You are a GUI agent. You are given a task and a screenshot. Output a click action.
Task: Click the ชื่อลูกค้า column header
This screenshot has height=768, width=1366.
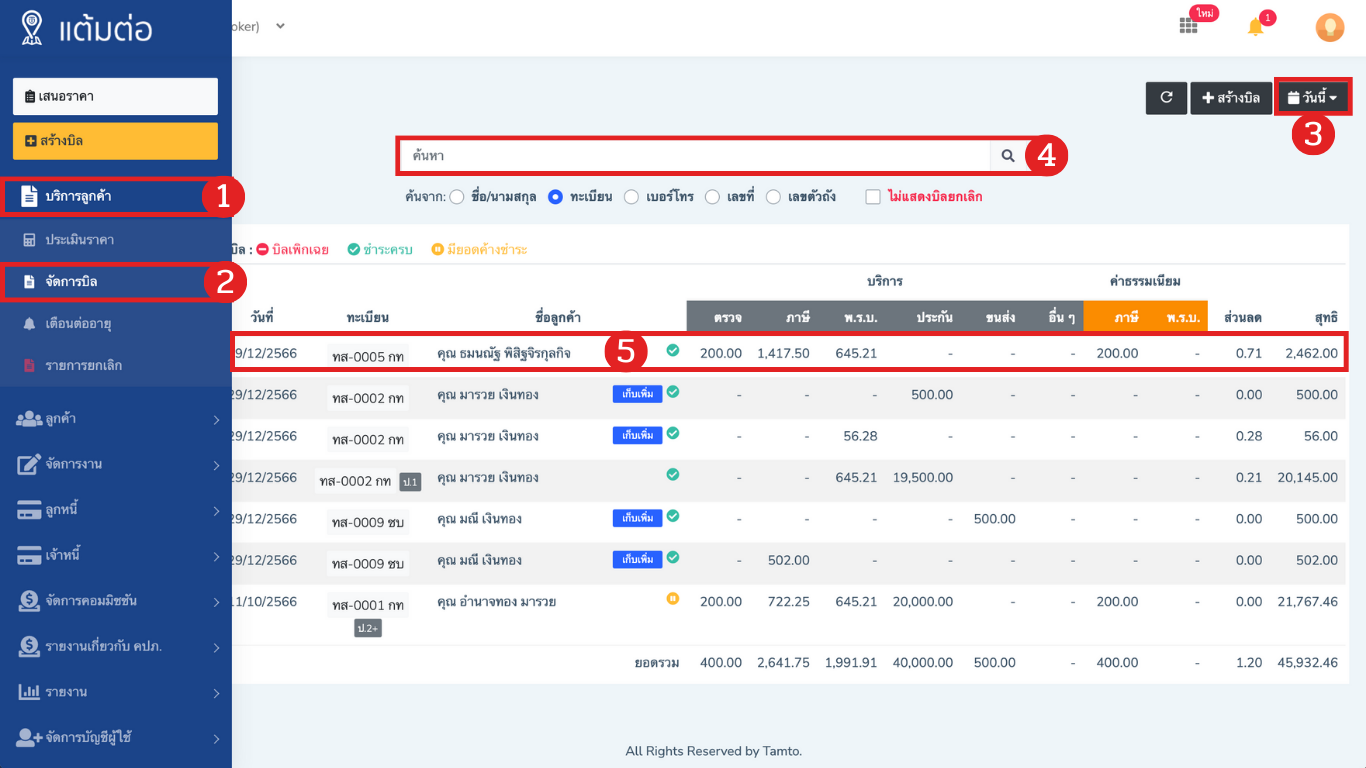tap(558, 317)
